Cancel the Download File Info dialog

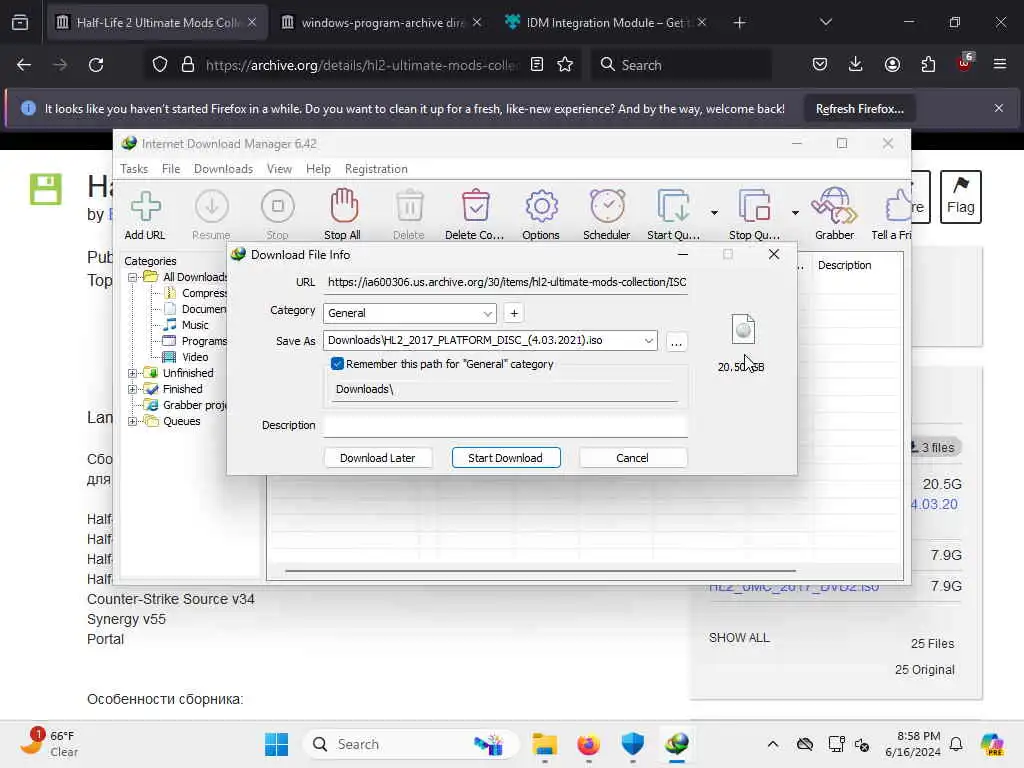(632, 458)
